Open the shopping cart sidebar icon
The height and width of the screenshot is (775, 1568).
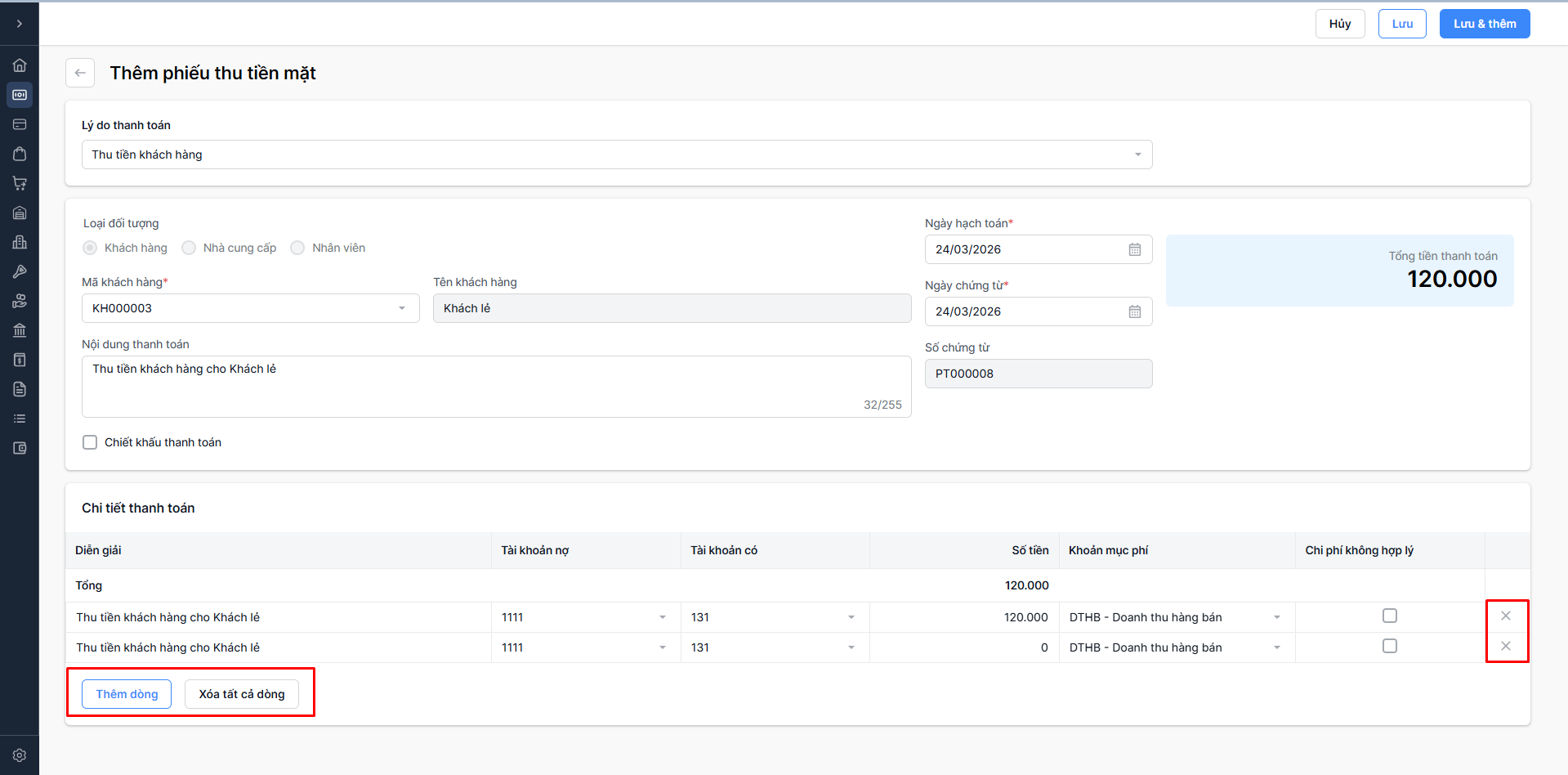[x=20, y=183]
